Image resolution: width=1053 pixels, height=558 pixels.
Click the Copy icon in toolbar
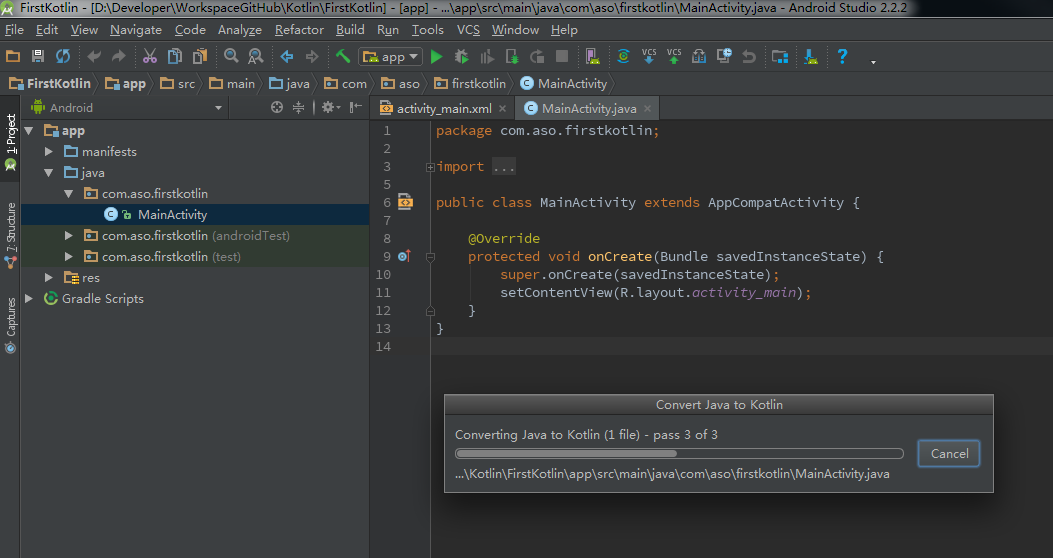[x=175, y=56]
